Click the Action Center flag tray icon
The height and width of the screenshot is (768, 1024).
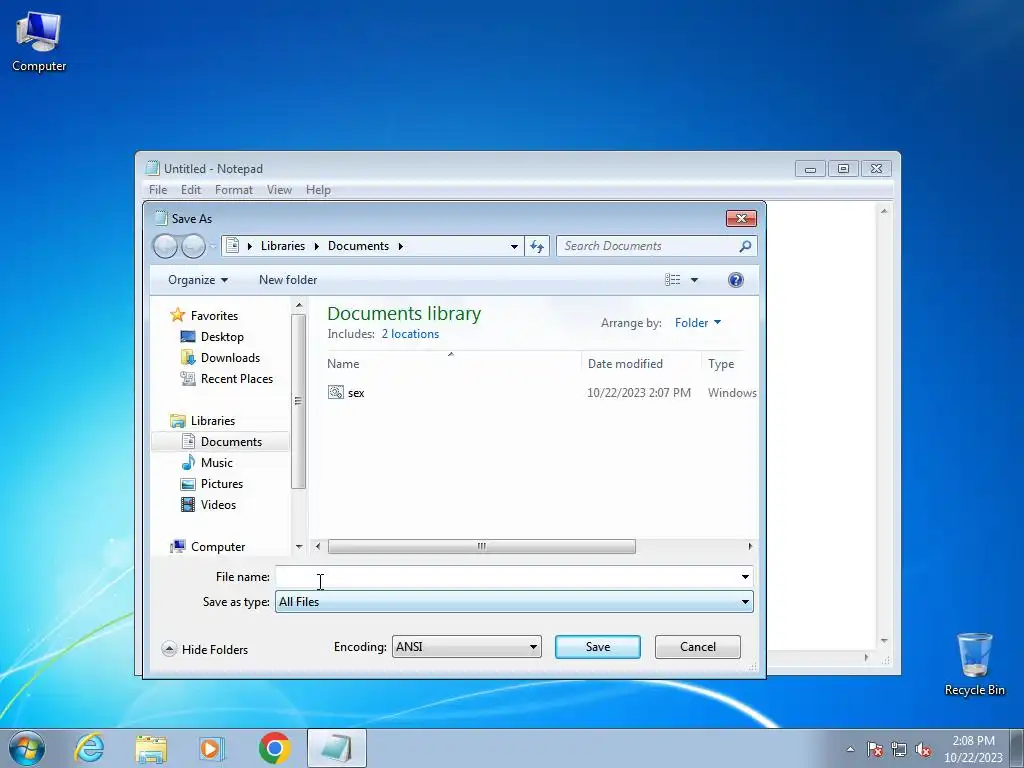point(875,749)
